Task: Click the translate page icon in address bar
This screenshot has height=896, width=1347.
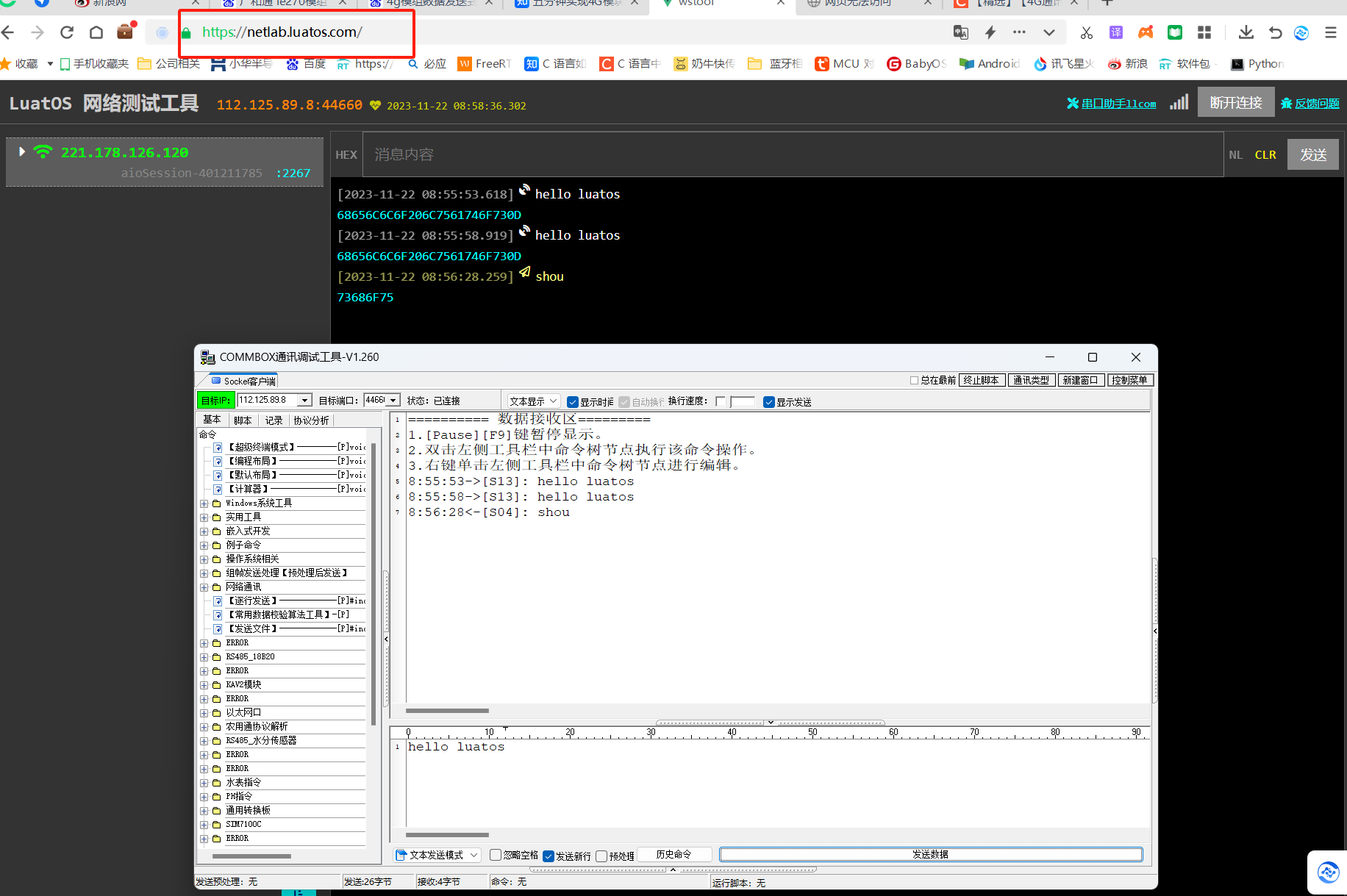Action: [x=960, y=32]
